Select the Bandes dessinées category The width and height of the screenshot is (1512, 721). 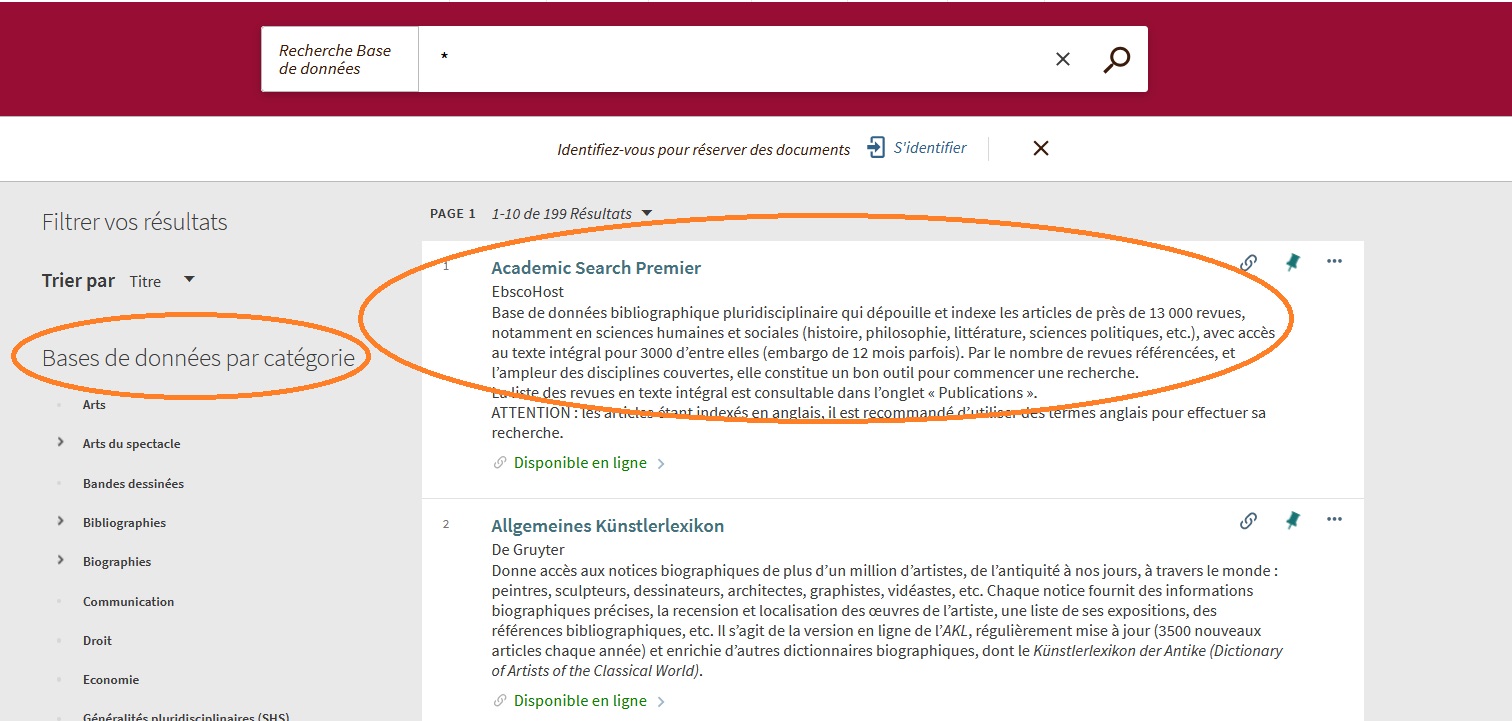click(x=133, y=483)
